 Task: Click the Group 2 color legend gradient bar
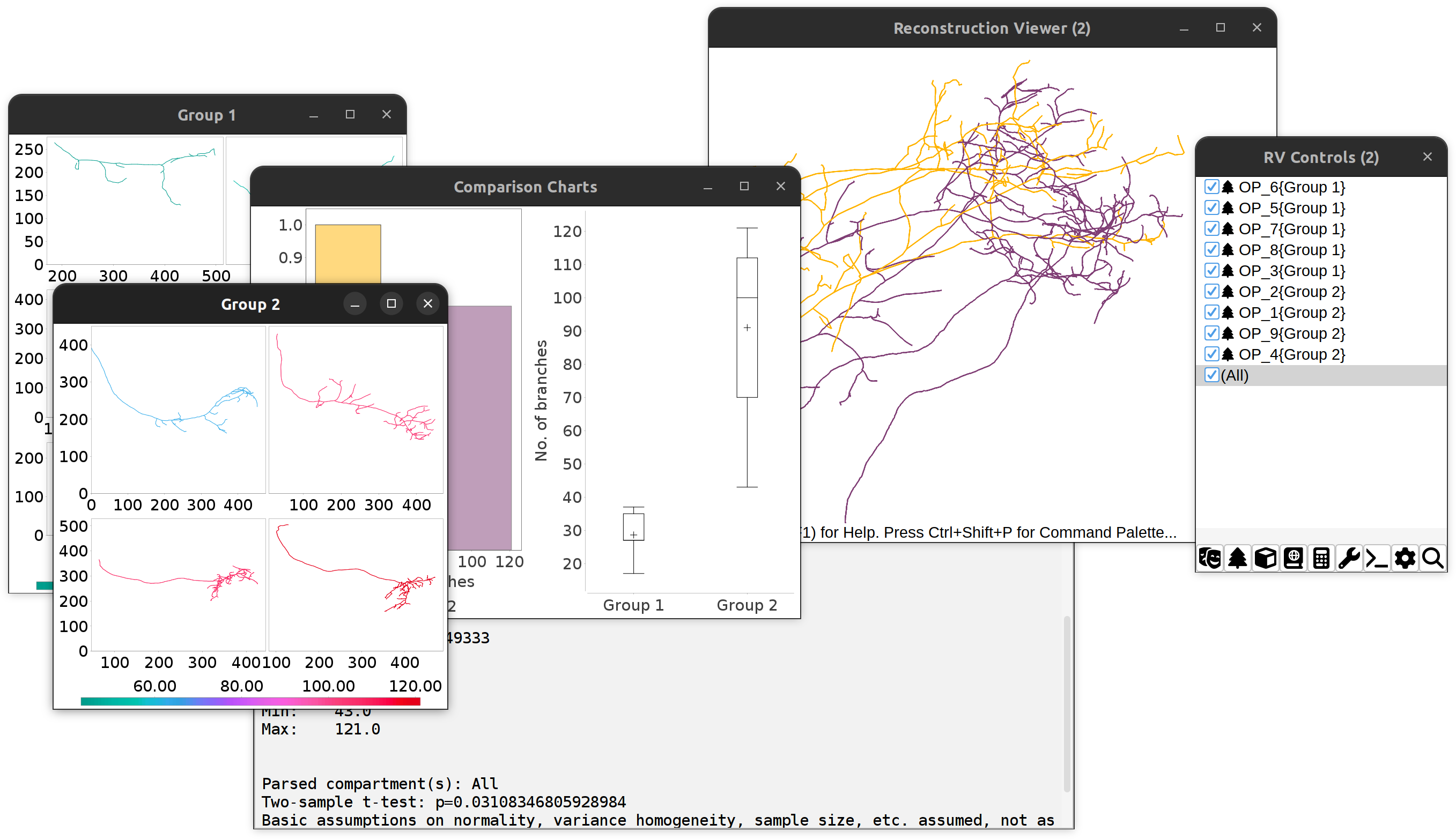(251, 701)
